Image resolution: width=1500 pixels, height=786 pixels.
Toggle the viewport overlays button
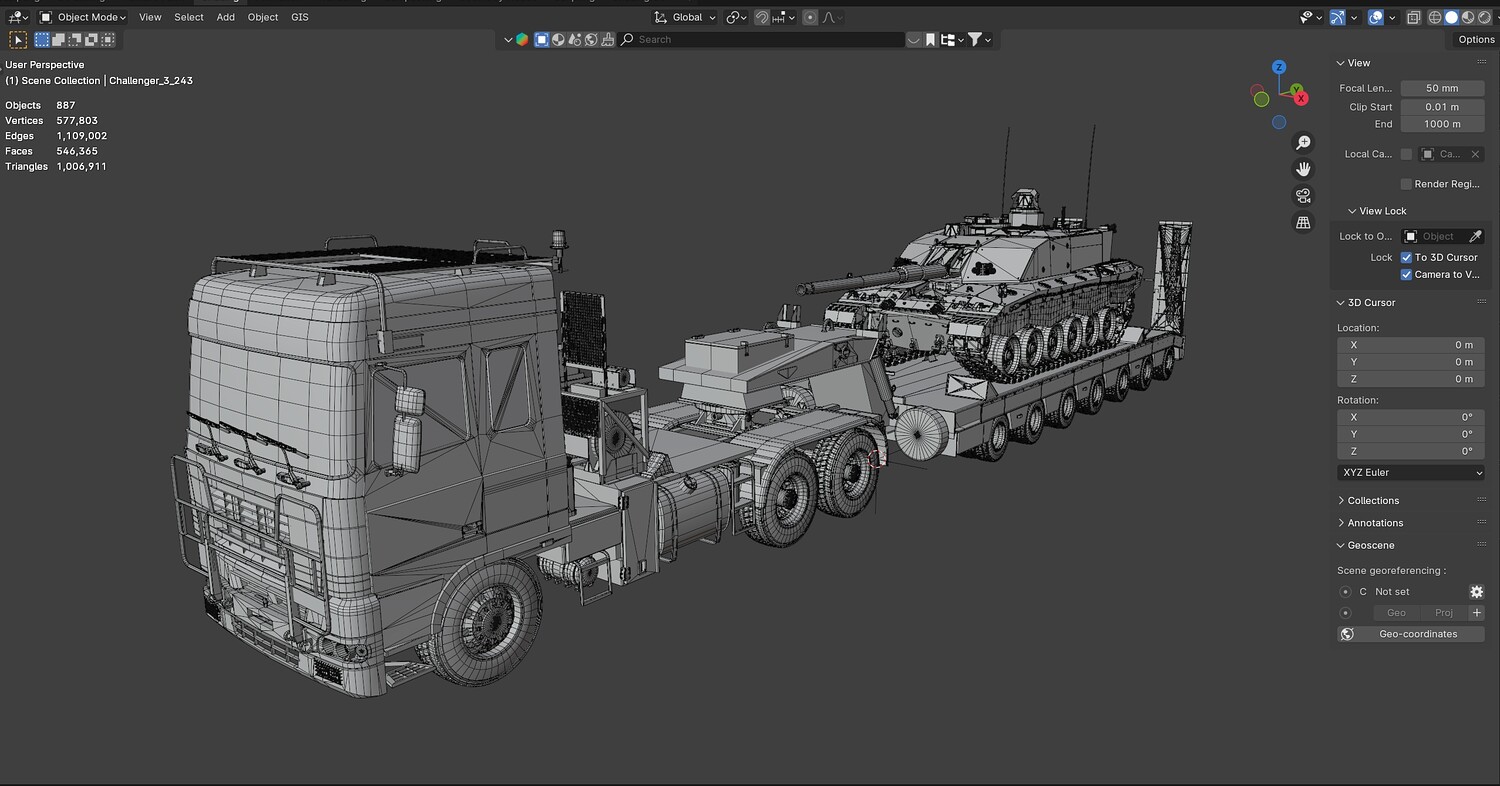(x=1376, y=17)
